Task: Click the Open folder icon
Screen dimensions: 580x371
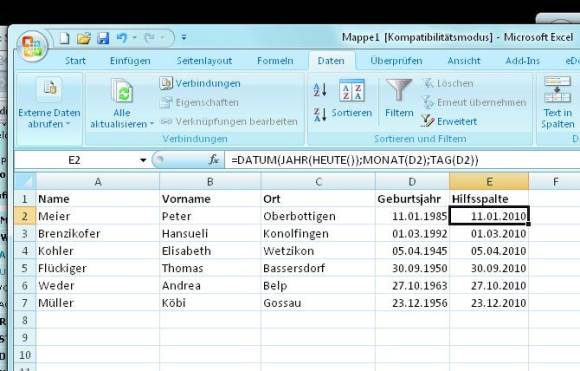Action: point(84,38)
